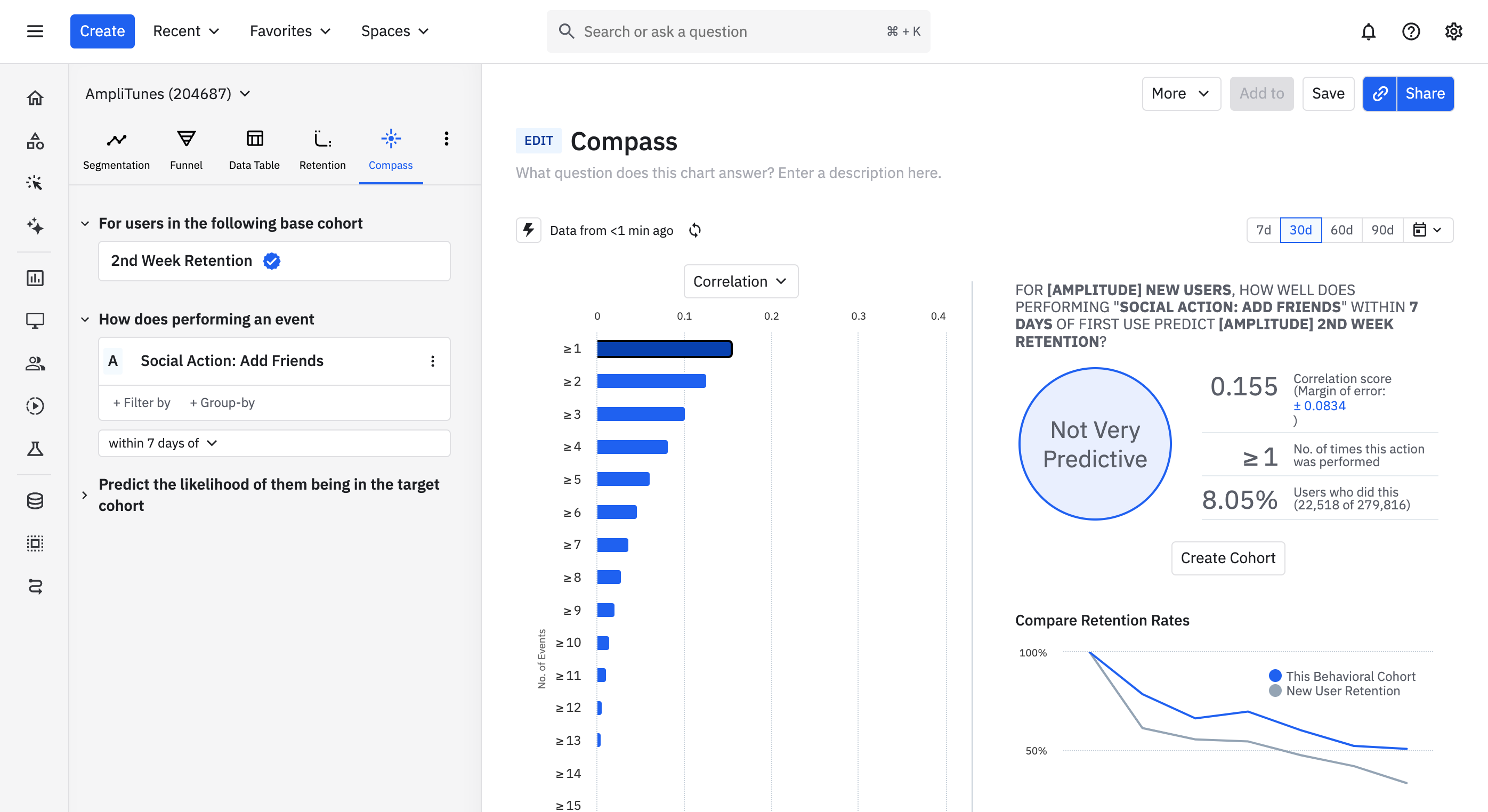Open the Correlation metric dropdown
Screen dimensions: 1488x812
(x=740, y=281)
